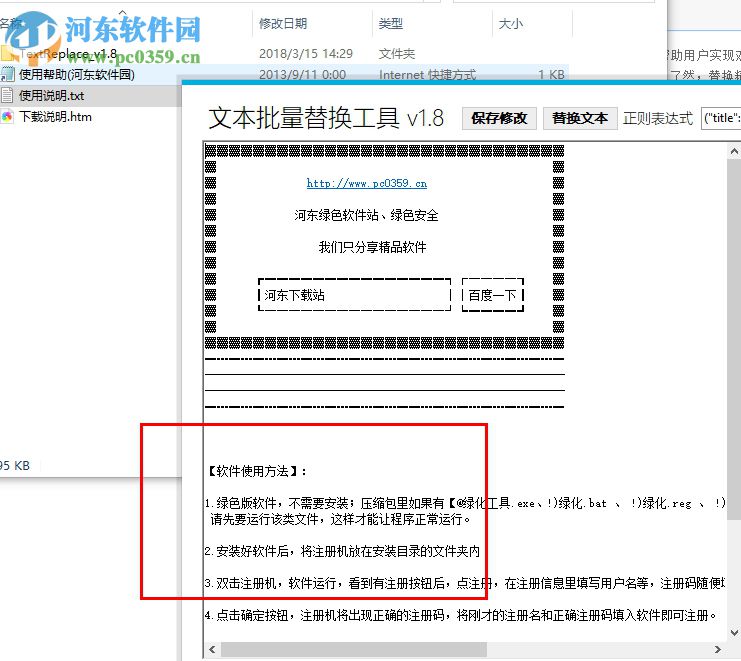The height and width of the screenshot is (661, 741).
Task: Click the 文本批量替换工具 v1.8 title
Action: coord(326,118)
